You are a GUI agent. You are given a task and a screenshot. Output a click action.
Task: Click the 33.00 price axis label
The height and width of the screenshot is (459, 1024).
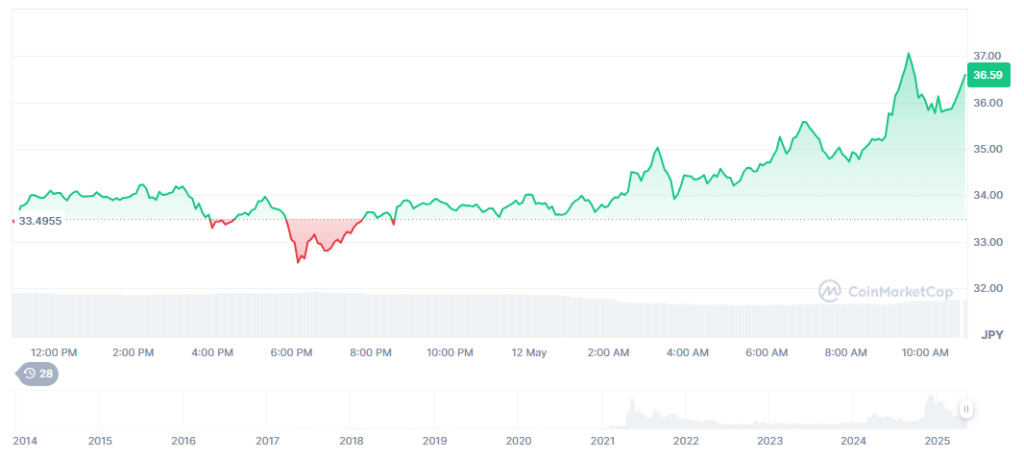(987, 242)
